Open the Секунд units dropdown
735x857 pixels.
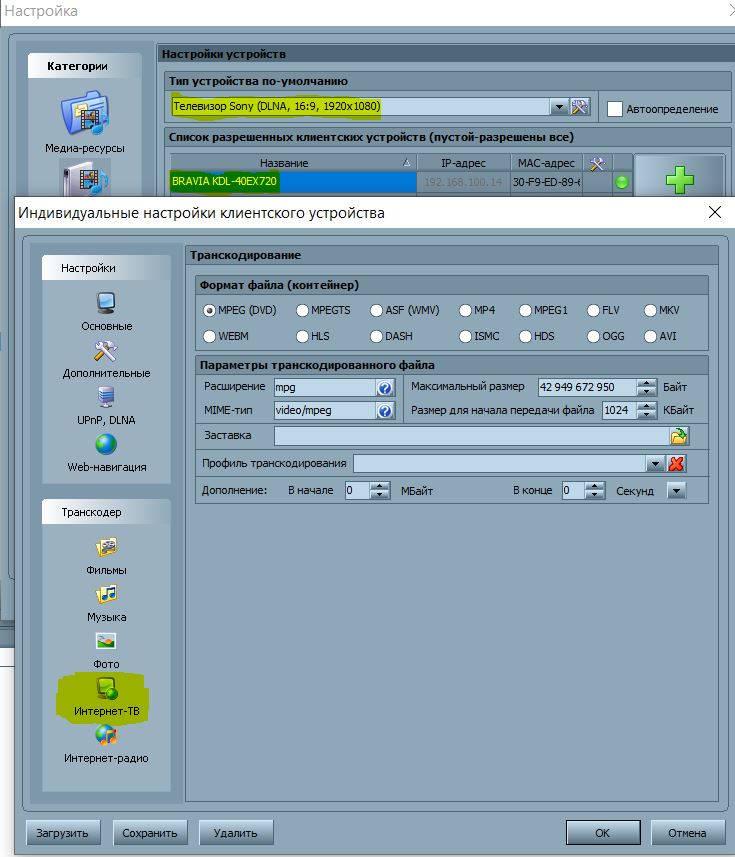(x=677, y=491)
